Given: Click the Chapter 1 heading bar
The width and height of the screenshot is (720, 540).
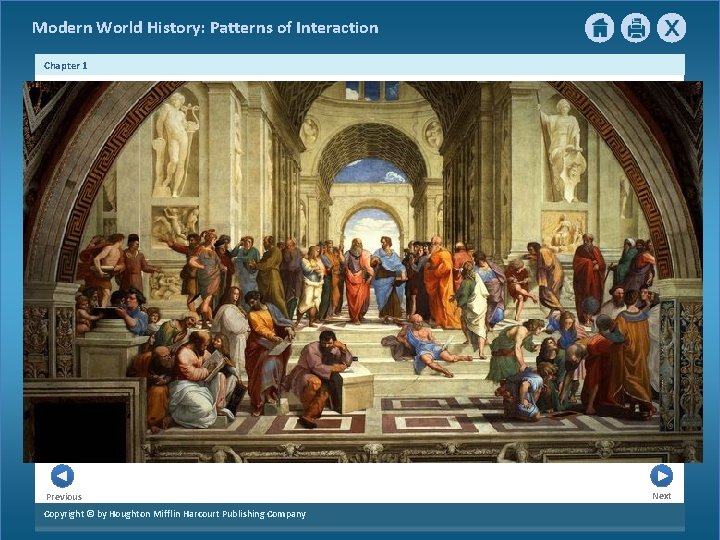Looking at the screenshot, I should [x=360, y=65].
